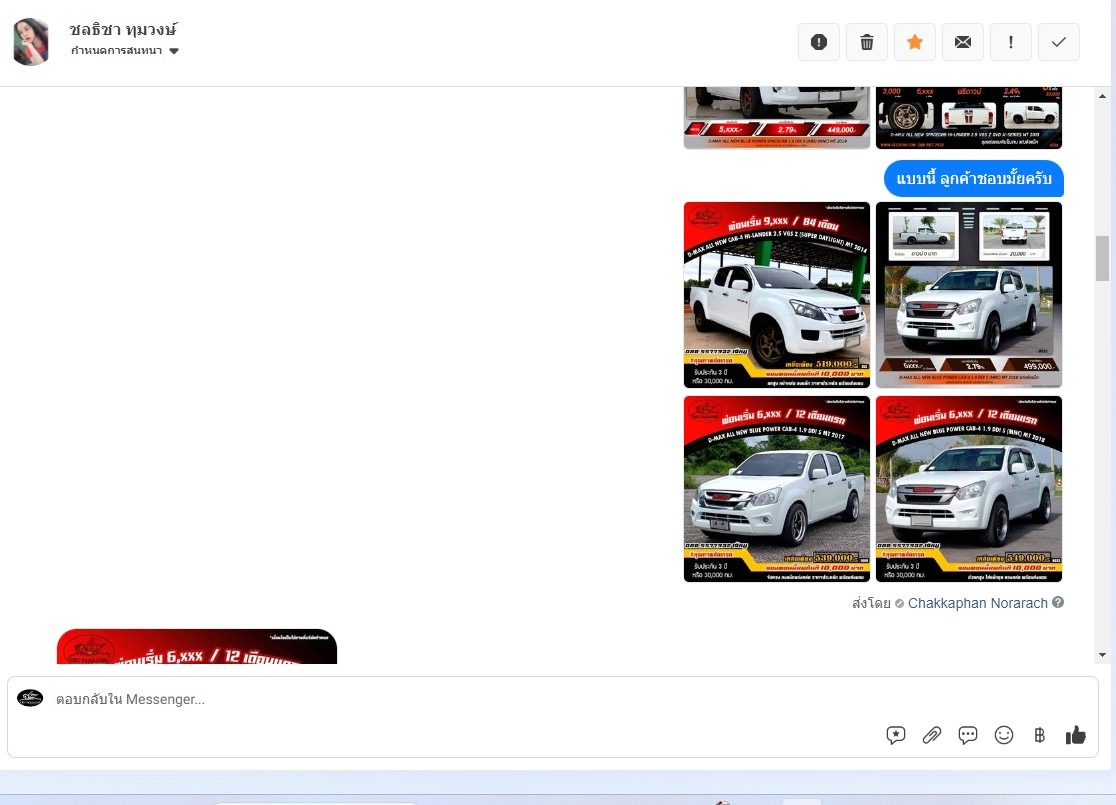Click the chat scrollbar down arrow

tap(1102, 655)
